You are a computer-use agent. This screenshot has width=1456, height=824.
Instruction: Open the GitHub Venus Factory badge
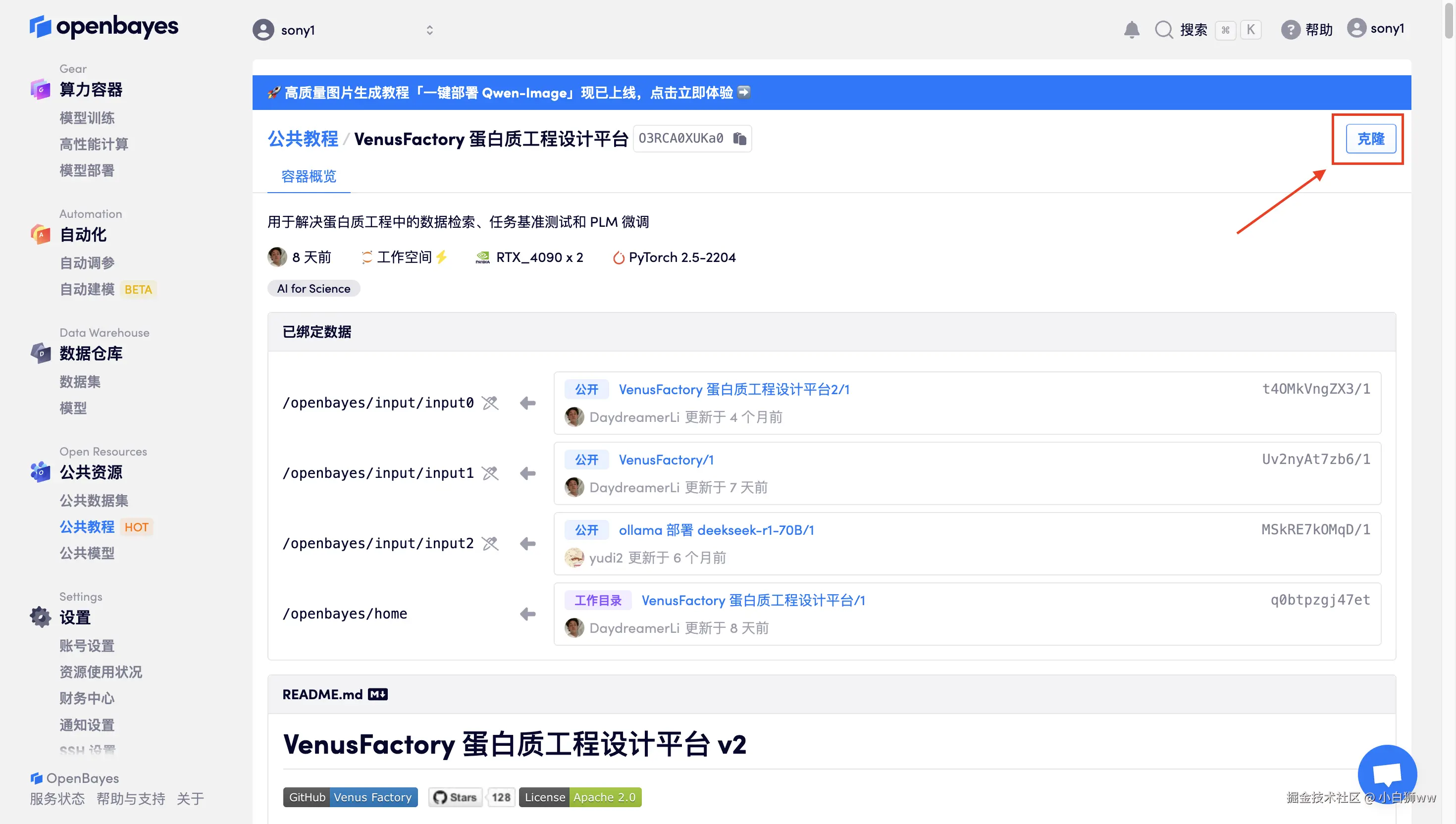(350, 797)
